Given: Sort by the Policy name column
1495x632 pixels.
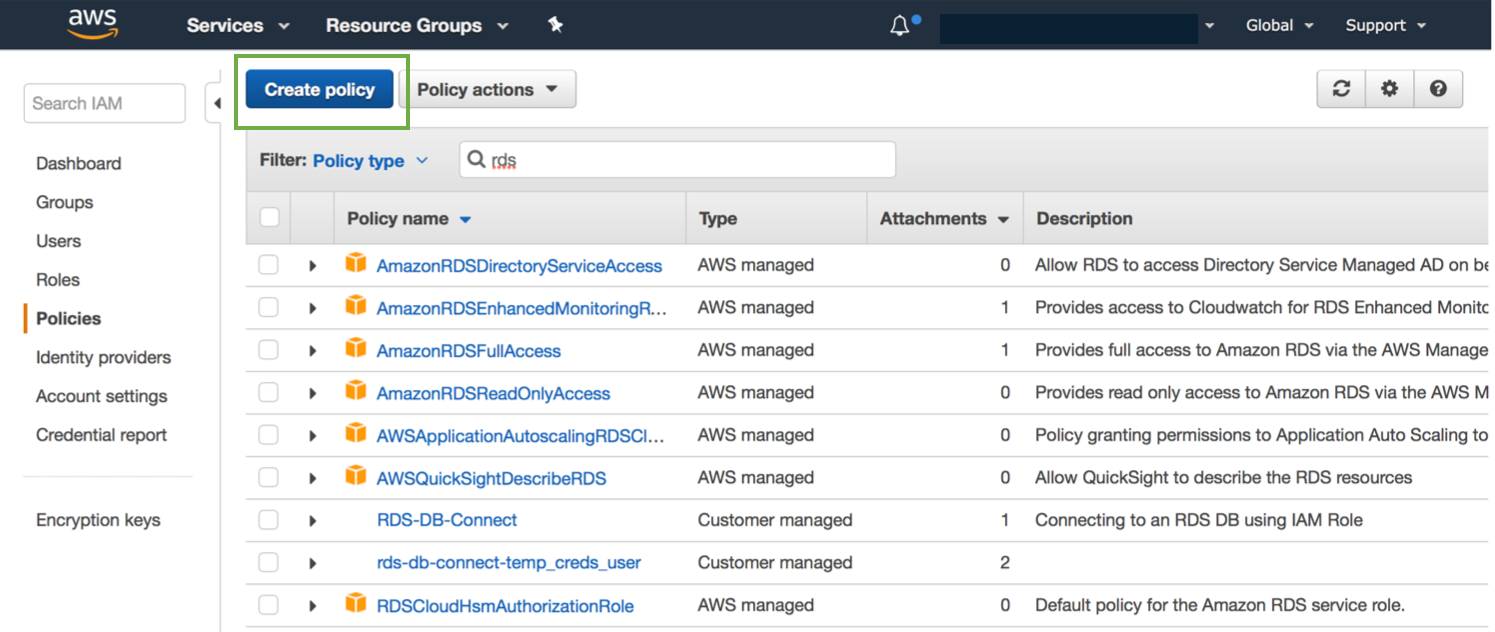Looking at the screenshot, I should coord(409,219).
